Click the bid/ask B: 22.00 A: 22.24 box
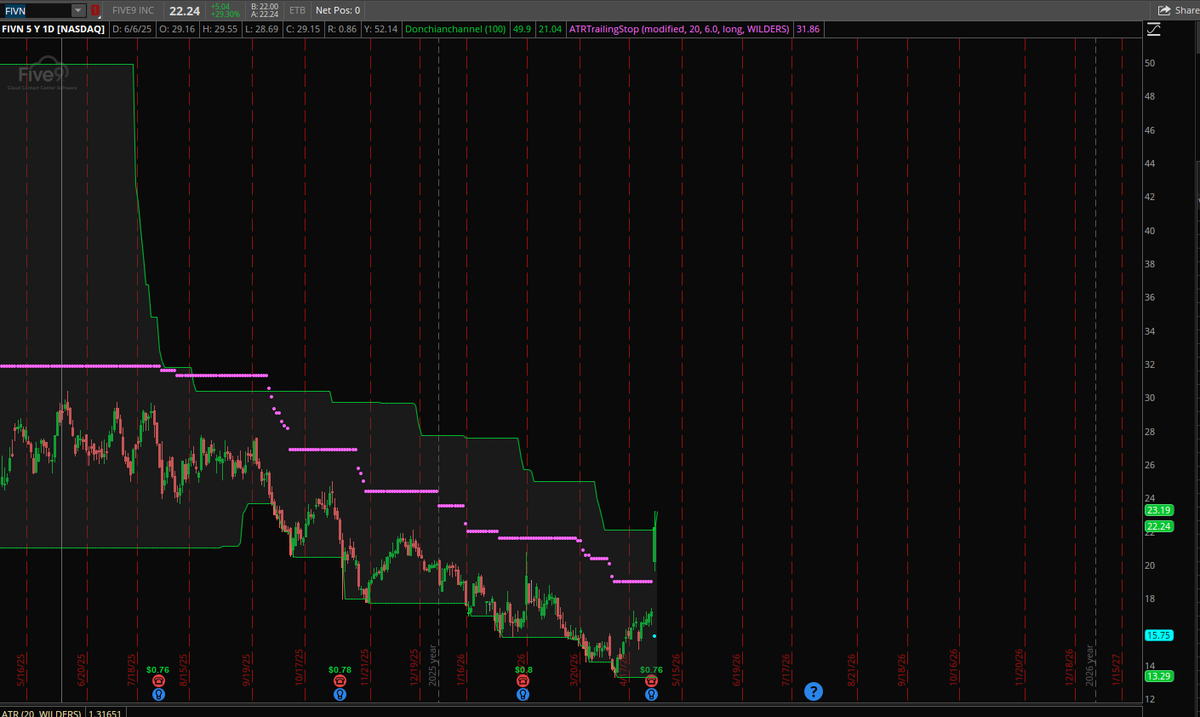Screen dimensions: 1200x717 (x=265, y=10)
